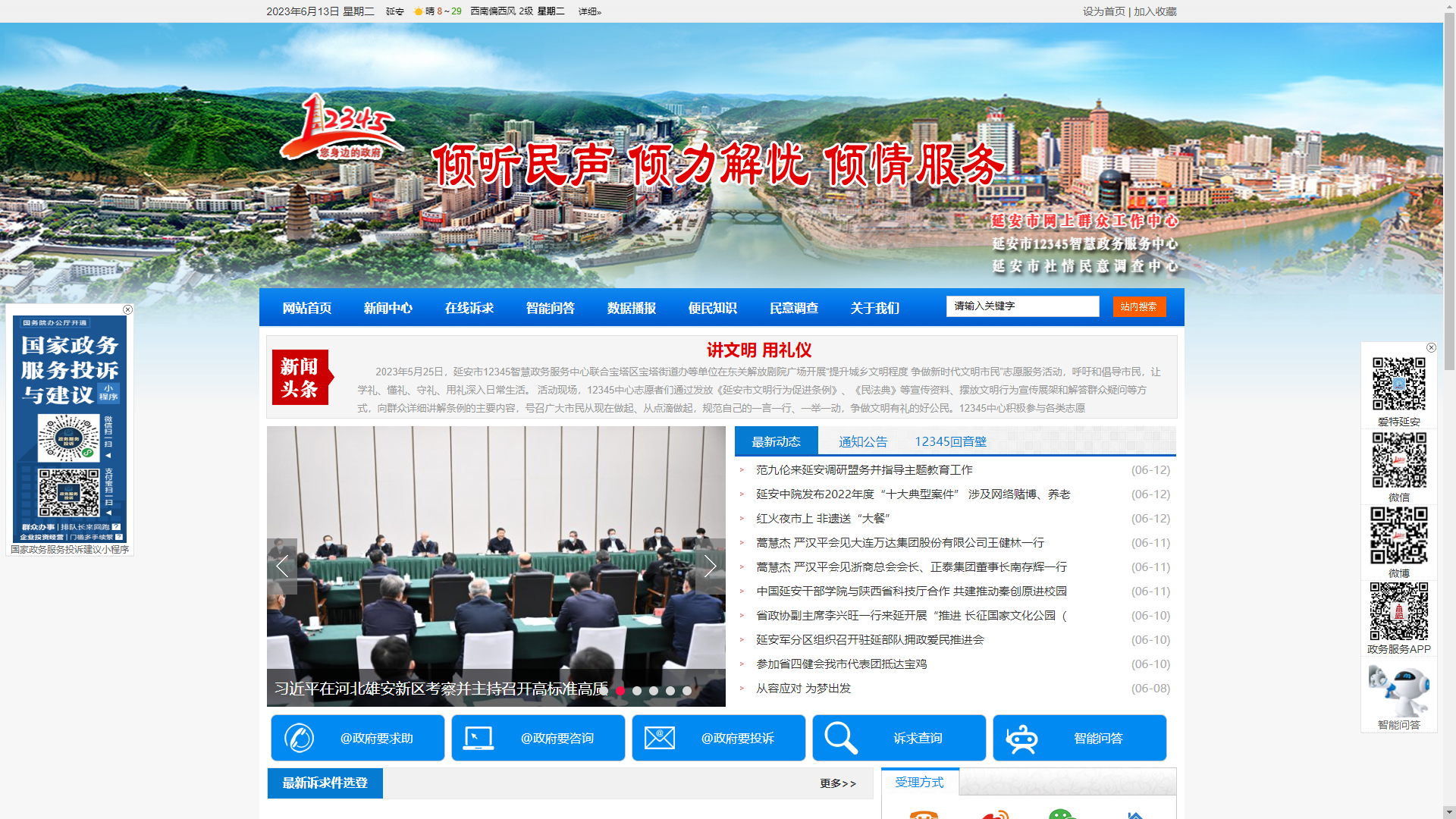This screenshot has width=1456, height=819.
Task: Click the keyword search input field
Action: (1021, 306)
